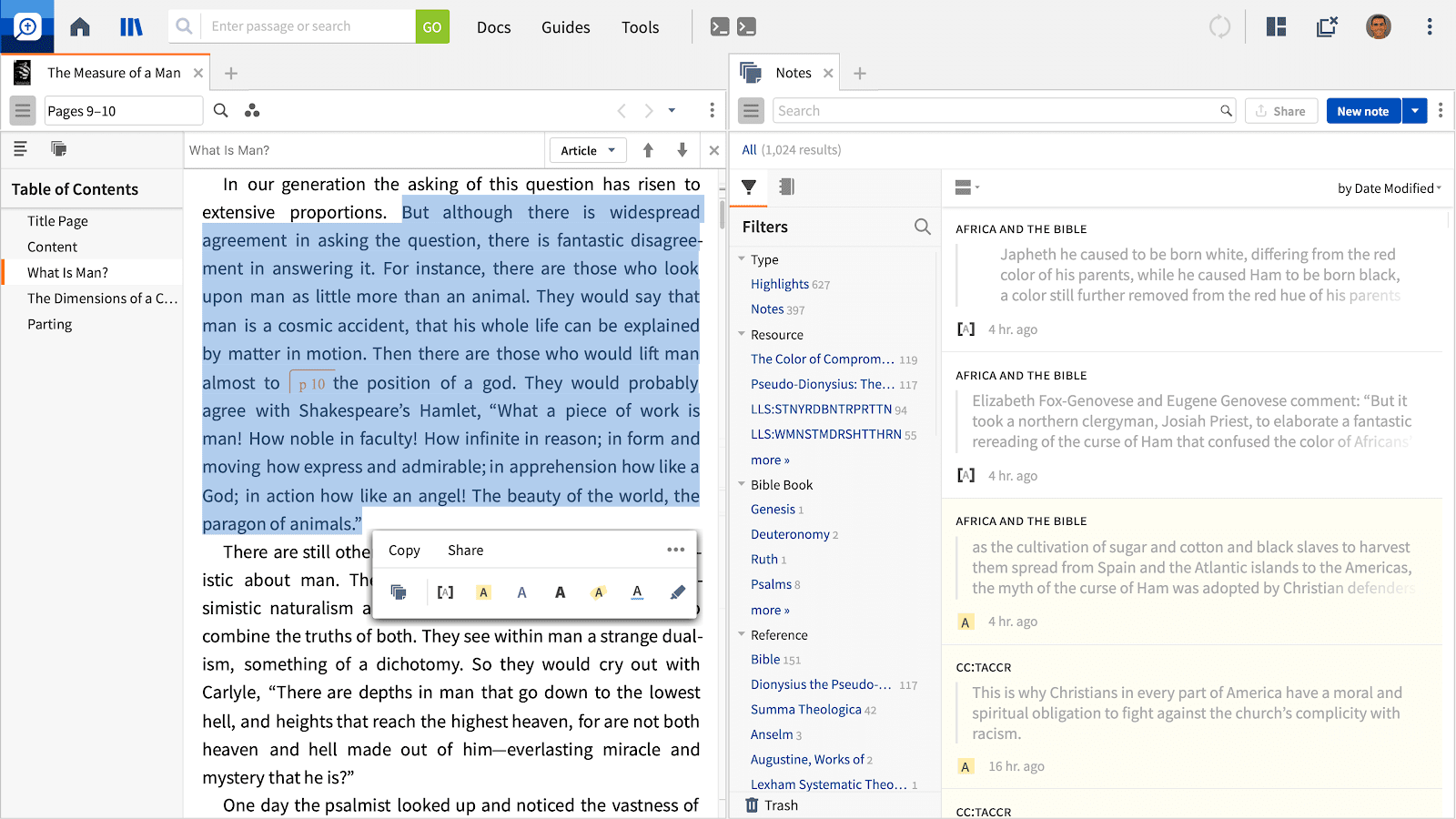This screenshot has height=819, width=1456.
Task: Open visual filters icon in resource toolbar
Action: [x=252, y=111]
